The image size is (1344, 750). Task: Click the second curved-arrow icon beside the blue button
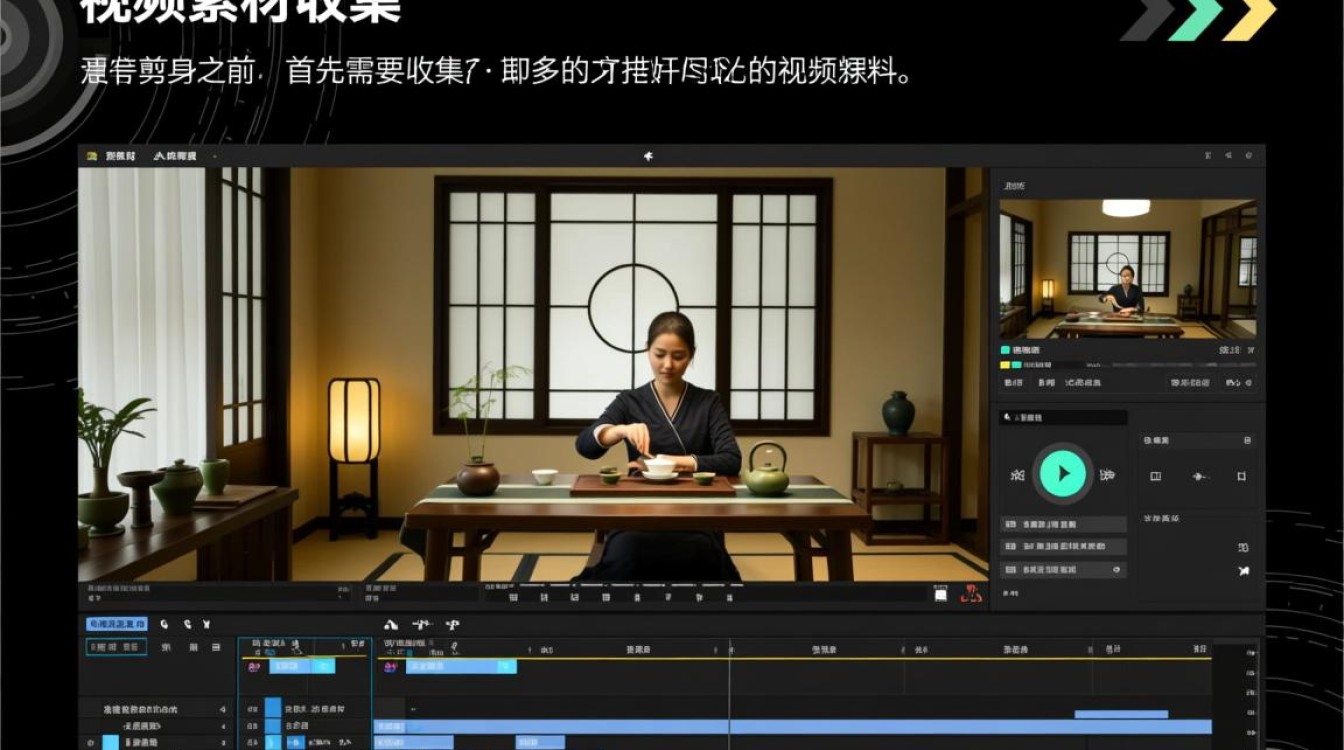pyautogui.click(x=186, y=624)
